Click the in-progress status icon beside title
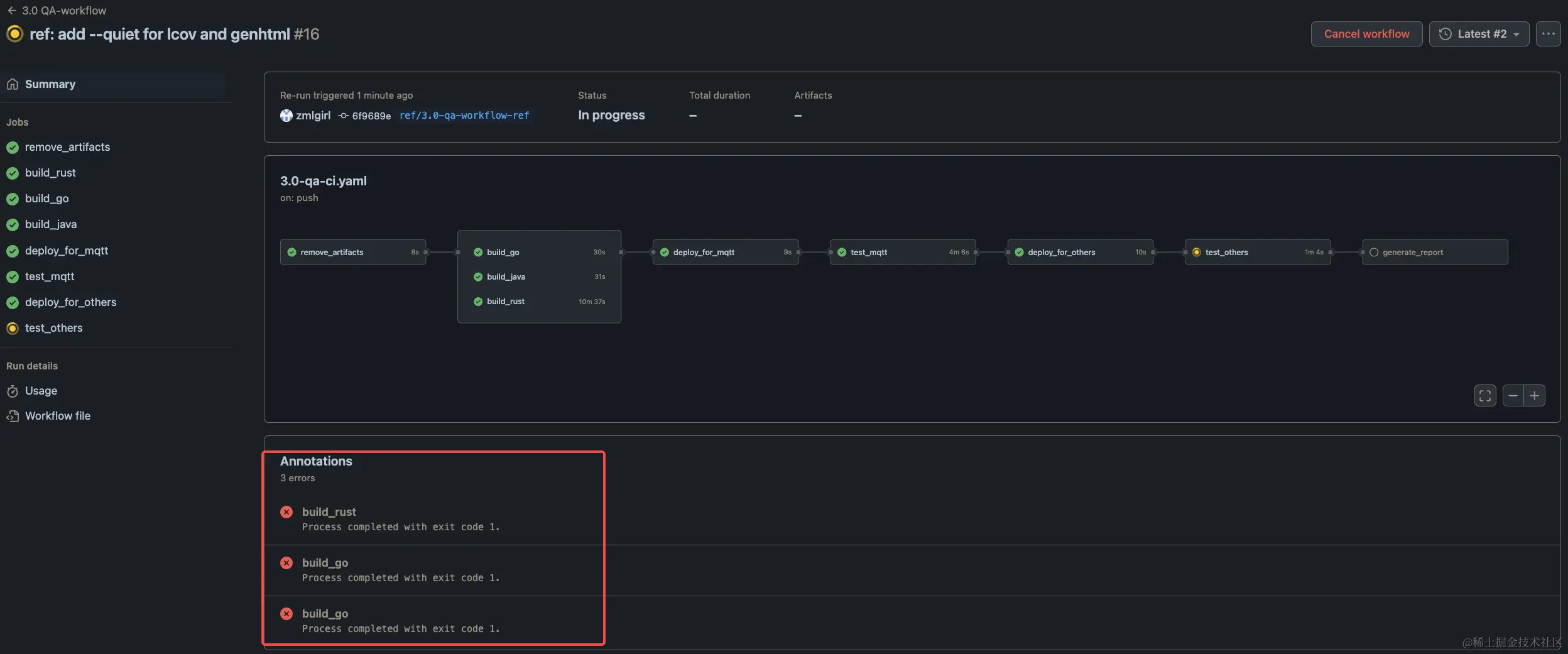 (x=14, y=34)
